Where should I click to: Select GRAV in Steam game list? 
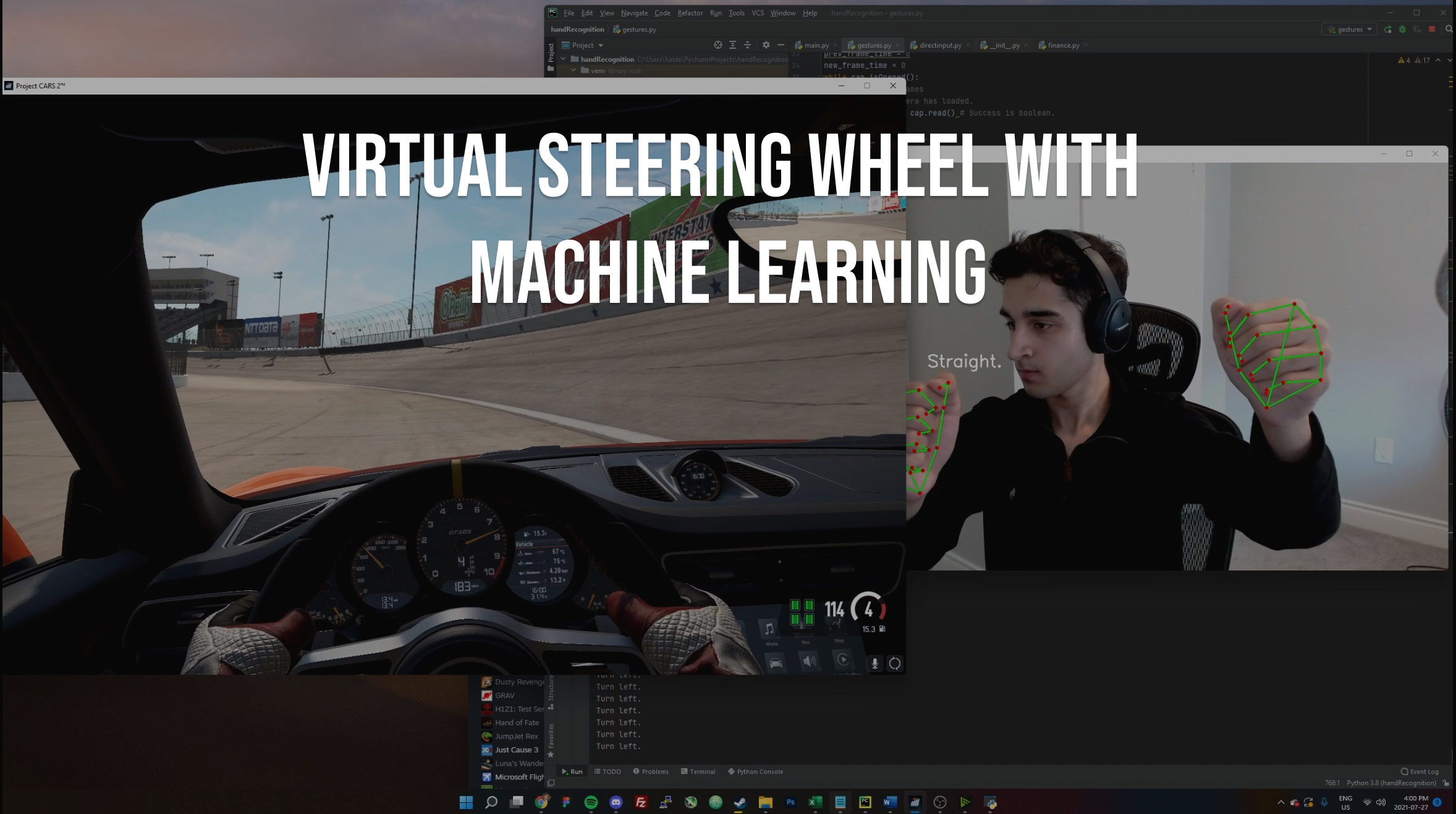point(512,695)
